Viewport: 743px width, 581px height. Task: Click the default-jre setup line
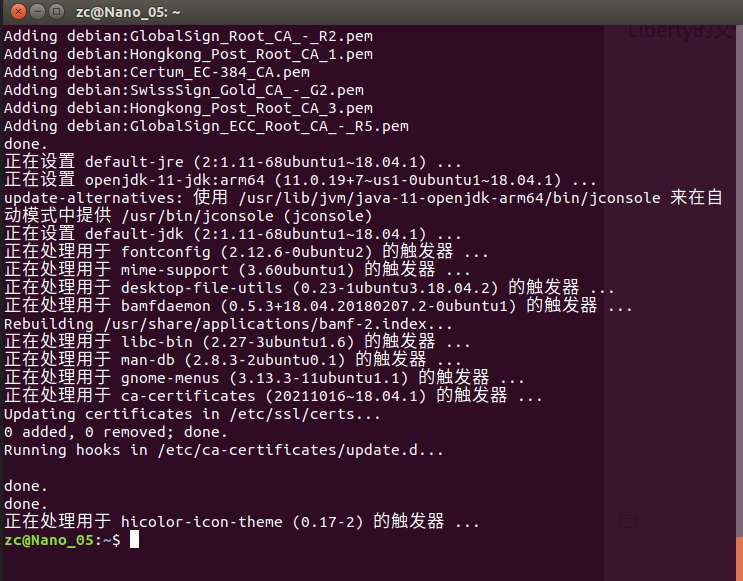(x=233, y=162)
